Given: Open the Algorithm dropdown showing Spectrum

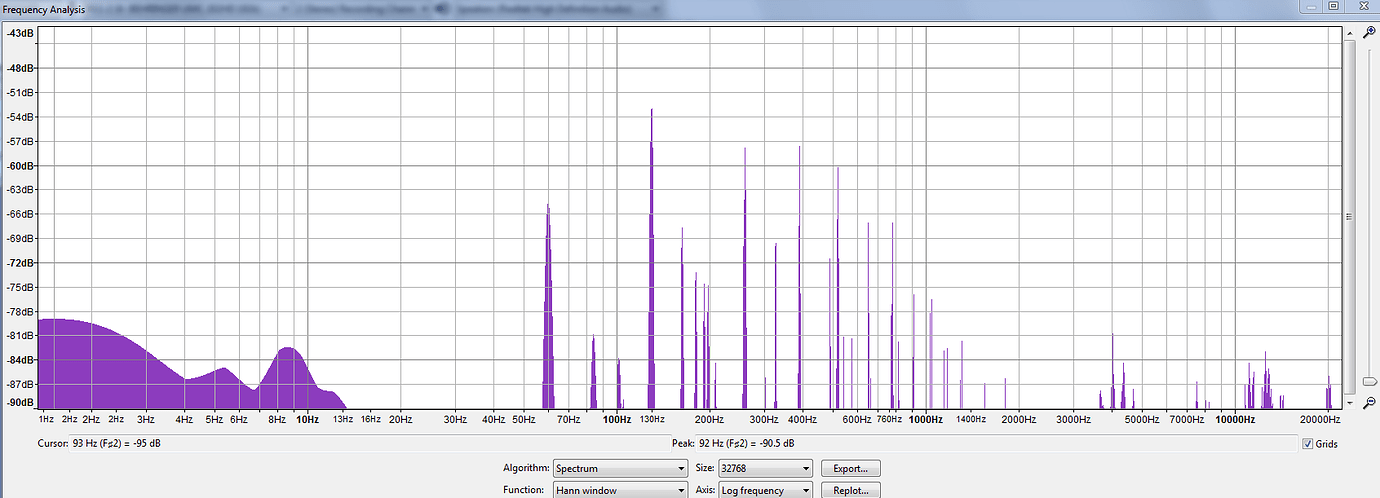Looking at the screenshot, I should pos(619,468).
